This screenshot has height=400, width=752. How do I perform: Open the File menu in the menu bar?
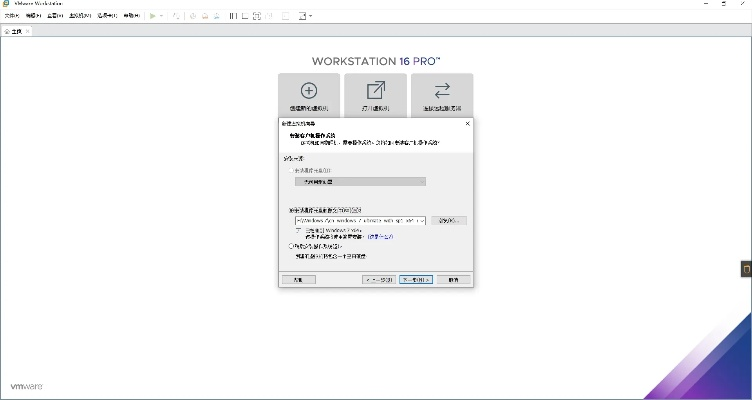click(11, 16)
